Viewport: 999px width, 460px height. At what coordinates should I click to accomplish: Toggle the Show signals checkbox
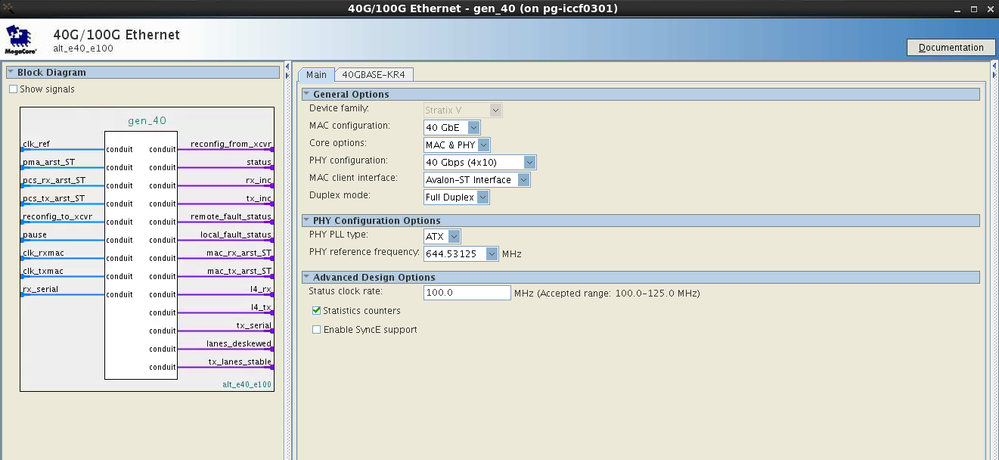(13, 89)
